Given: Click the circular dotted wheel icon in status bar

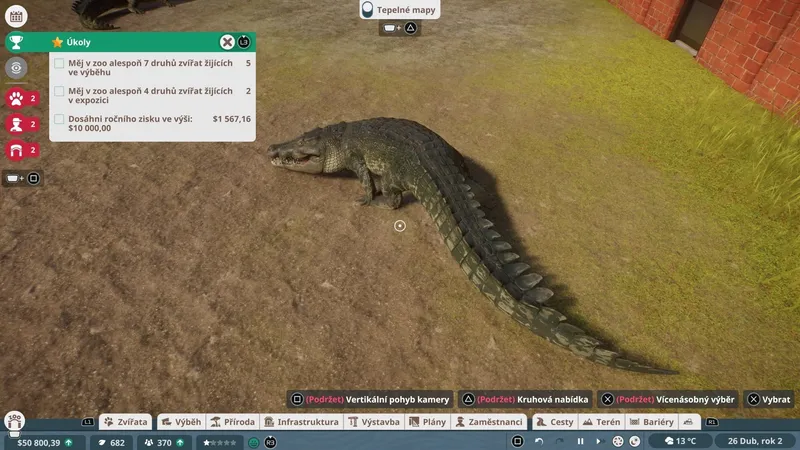Looking at the screenshot, I should pos(618,441).
